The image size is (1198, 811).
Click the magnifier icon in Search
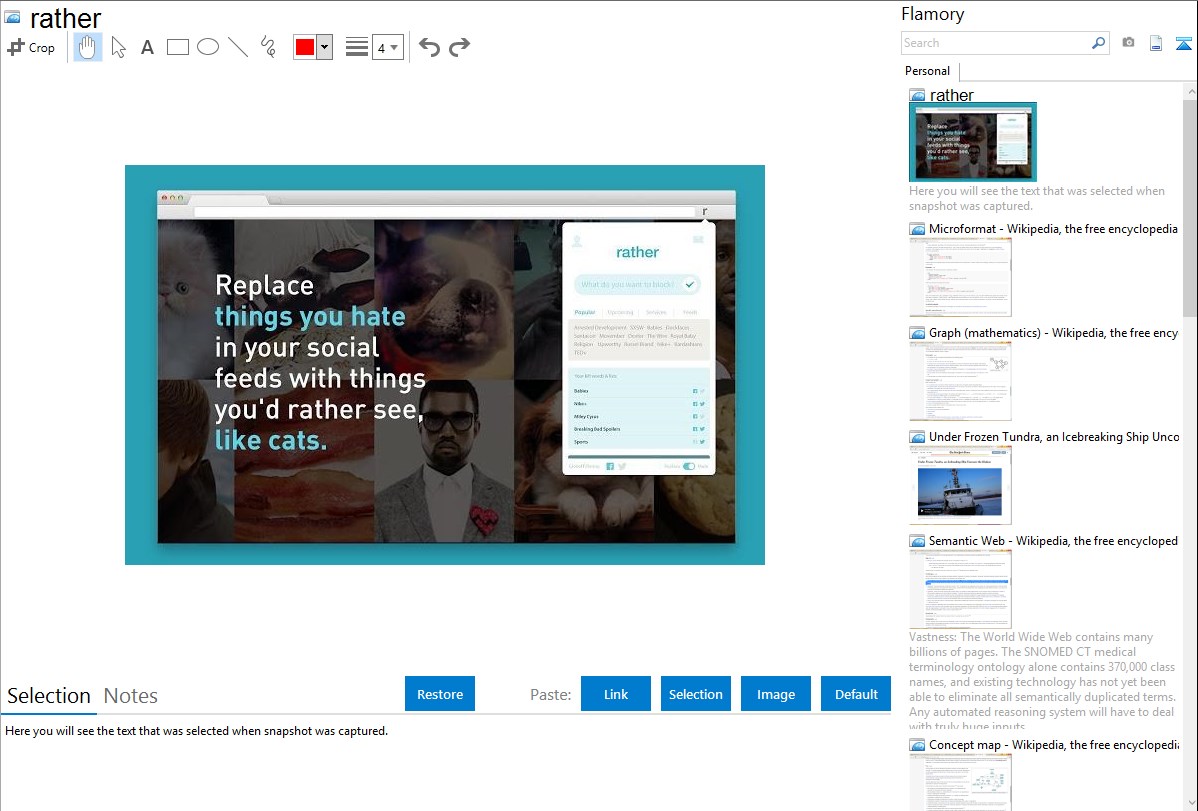click(1098, 43)
